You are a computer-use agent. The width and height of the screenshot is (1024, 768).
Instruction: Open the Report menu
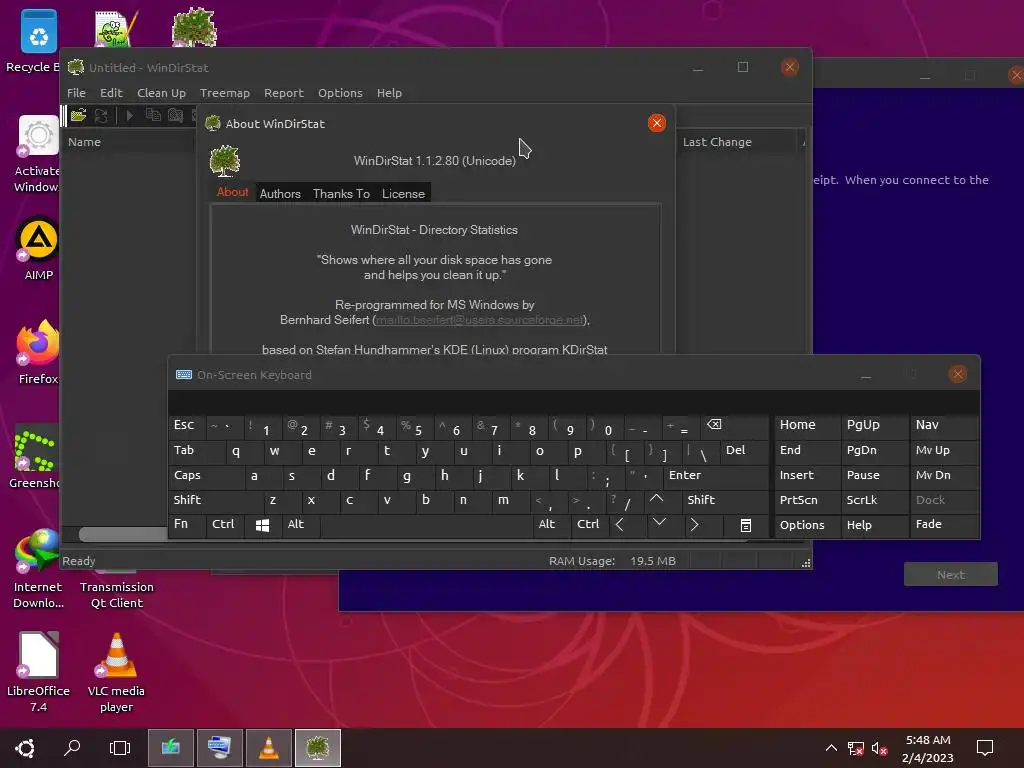click(283, 93)
